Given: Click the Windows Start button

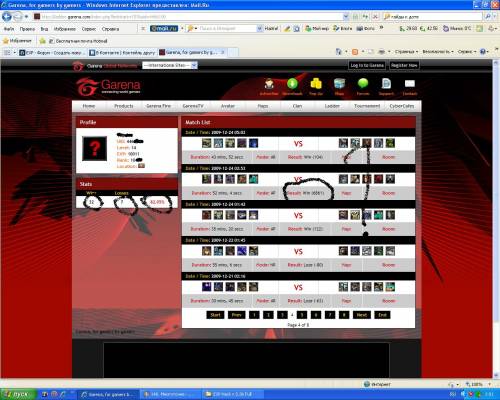Looking at the screenshot, I should (18, 394).
